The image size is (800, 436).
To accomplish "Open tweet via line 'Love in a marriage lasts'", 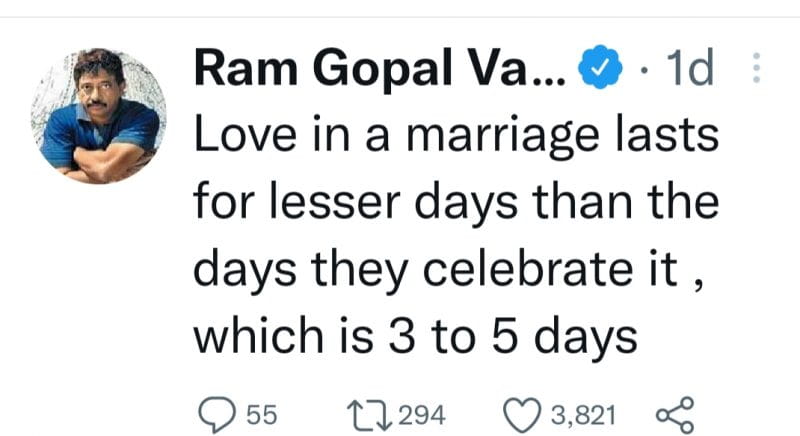I will pyautogui.click(x=457, y=135).
